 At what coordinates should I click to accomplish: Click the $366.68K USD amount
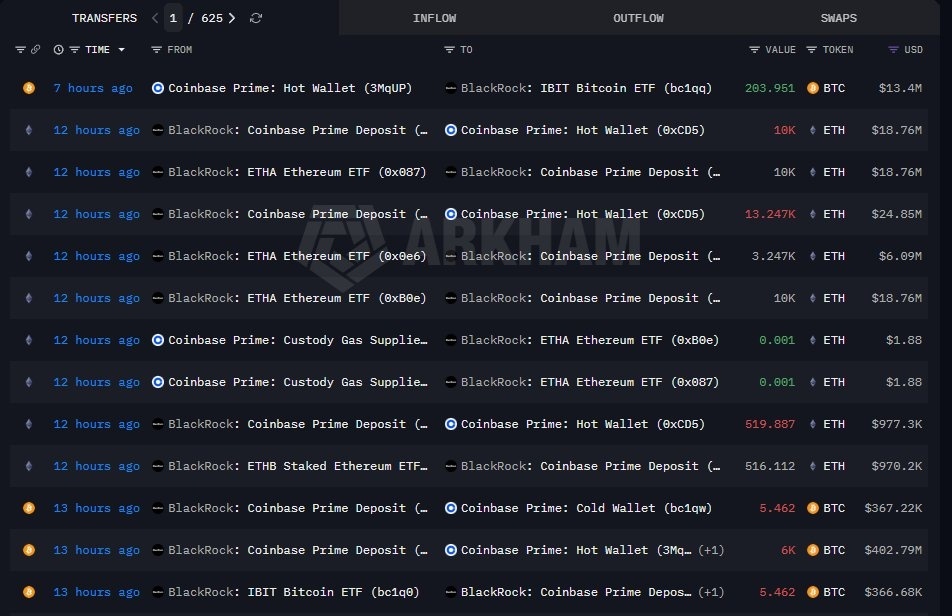click(893, 592)
